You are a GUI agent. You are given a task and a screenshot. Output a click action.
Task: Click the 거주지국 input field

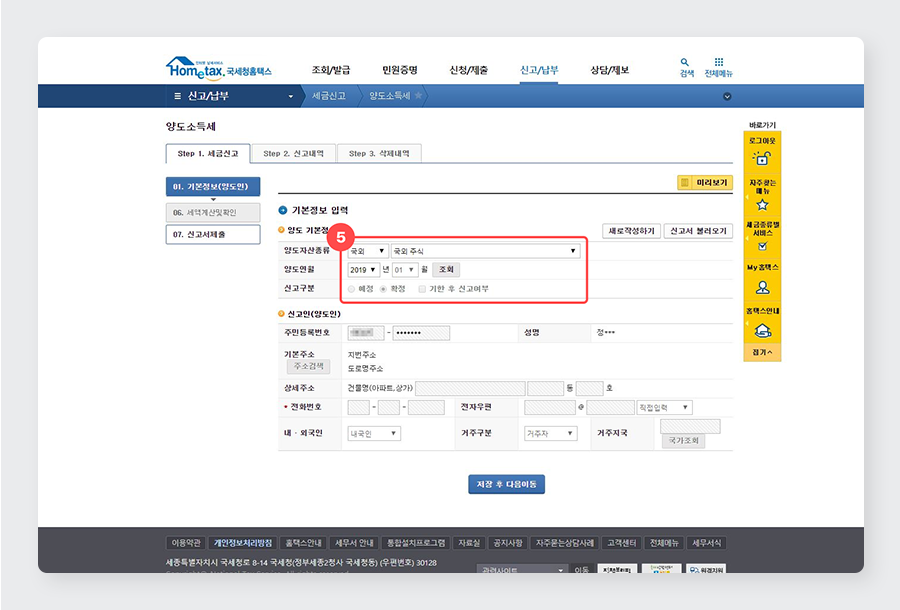tap(690, 426)
